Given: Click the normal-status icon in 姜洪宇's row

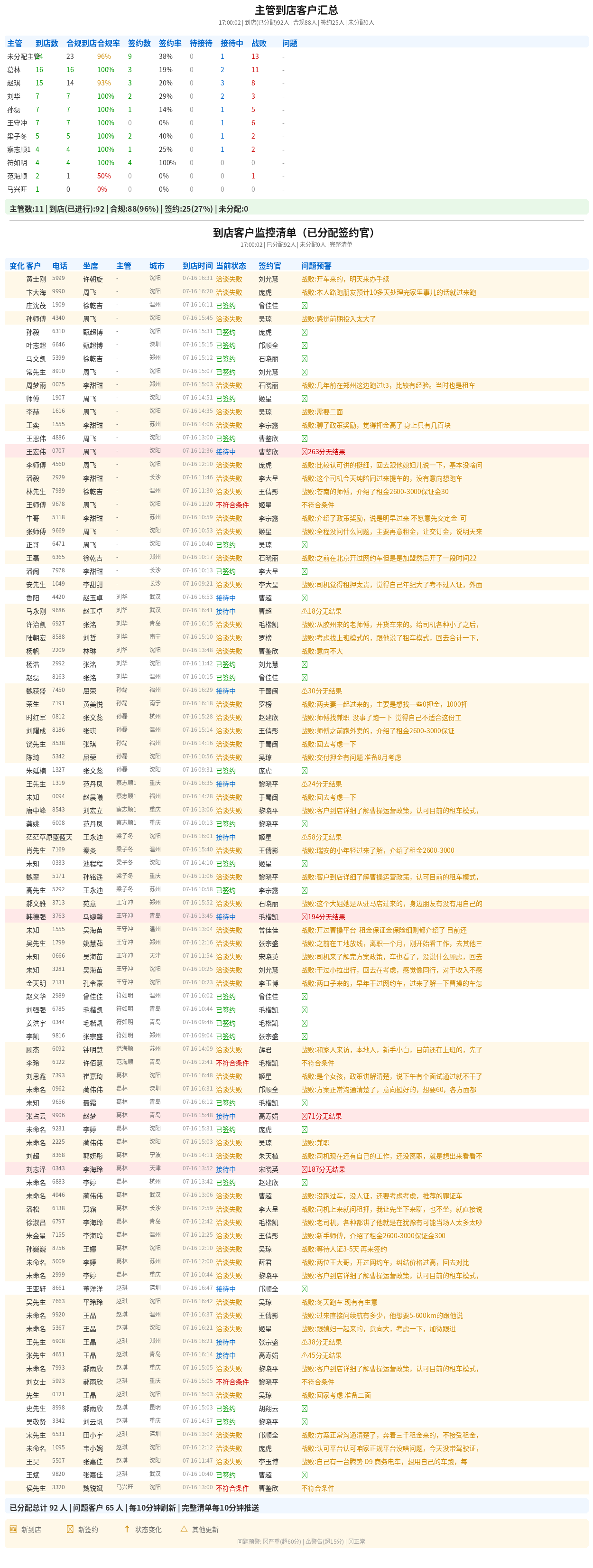Looking at the screenshot, I should click(x=305, y=1023).
